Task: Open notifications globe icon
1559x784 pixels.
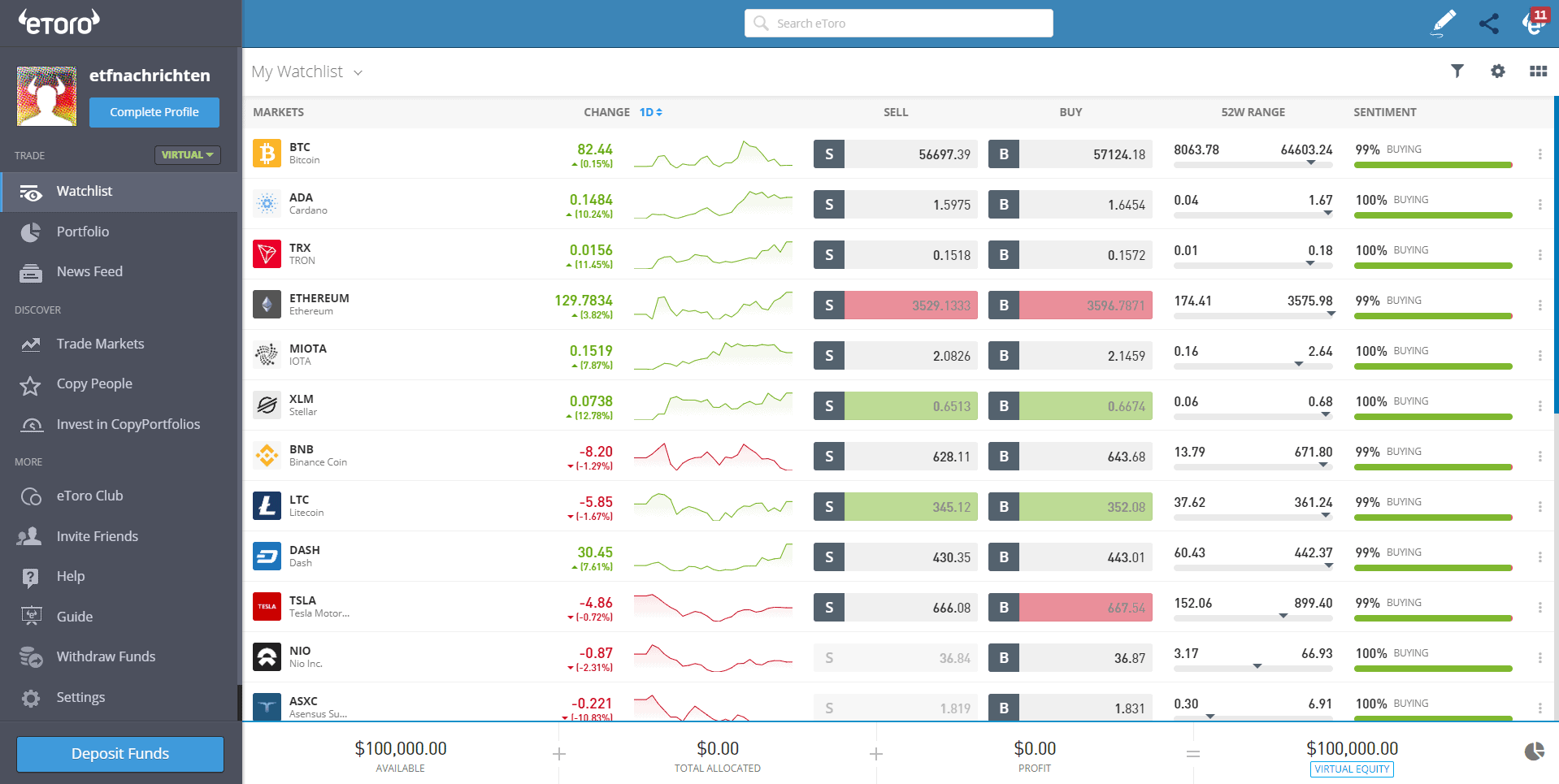Action: (1534, 22)
